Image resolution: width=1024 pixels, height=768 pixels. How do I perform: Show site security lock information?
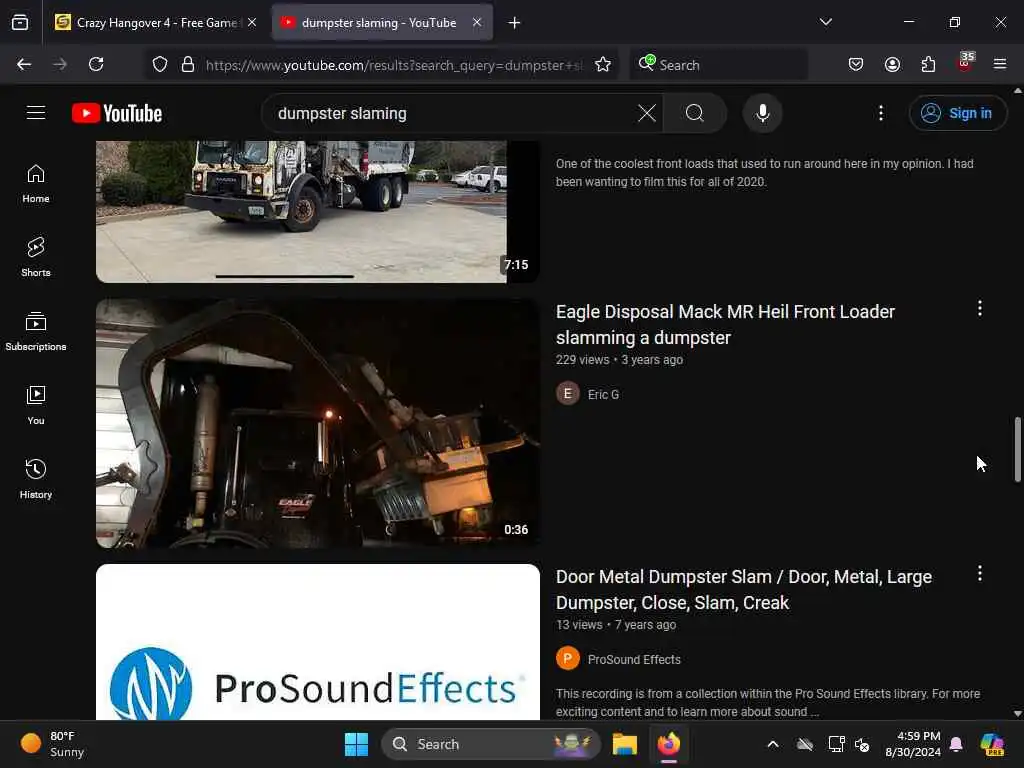188,64
